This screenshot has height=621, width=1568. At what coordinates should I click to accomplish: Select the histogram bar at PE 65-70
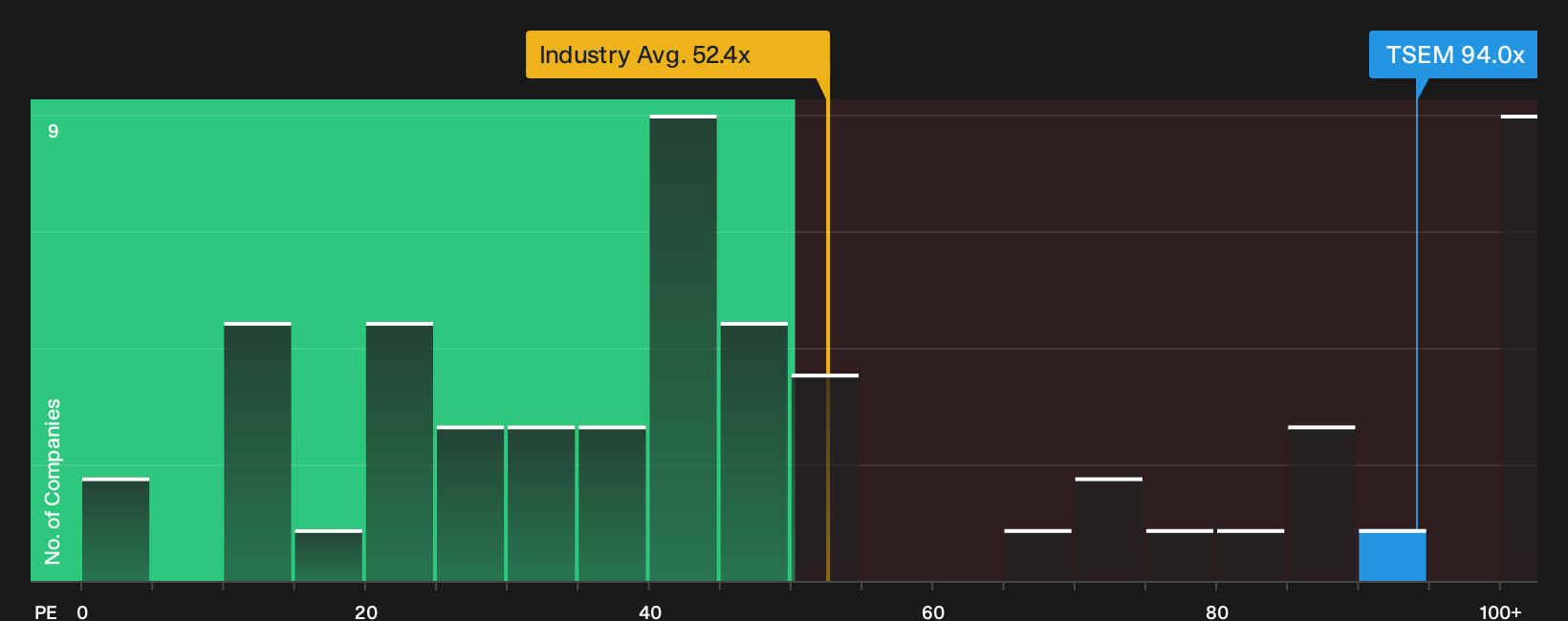tap(1037, 555)
